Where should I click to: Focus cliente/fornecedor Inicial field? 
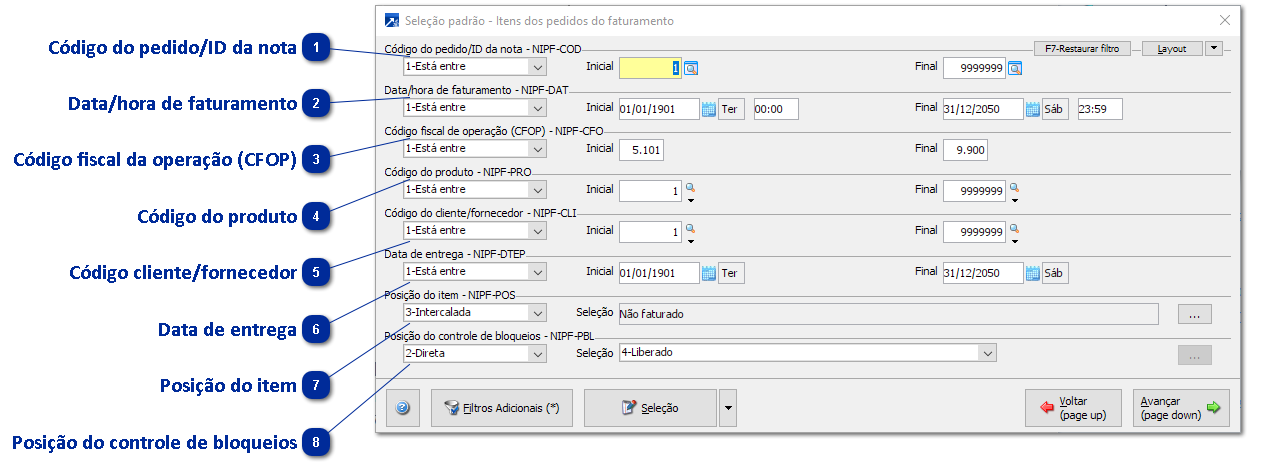coord(651,231)
